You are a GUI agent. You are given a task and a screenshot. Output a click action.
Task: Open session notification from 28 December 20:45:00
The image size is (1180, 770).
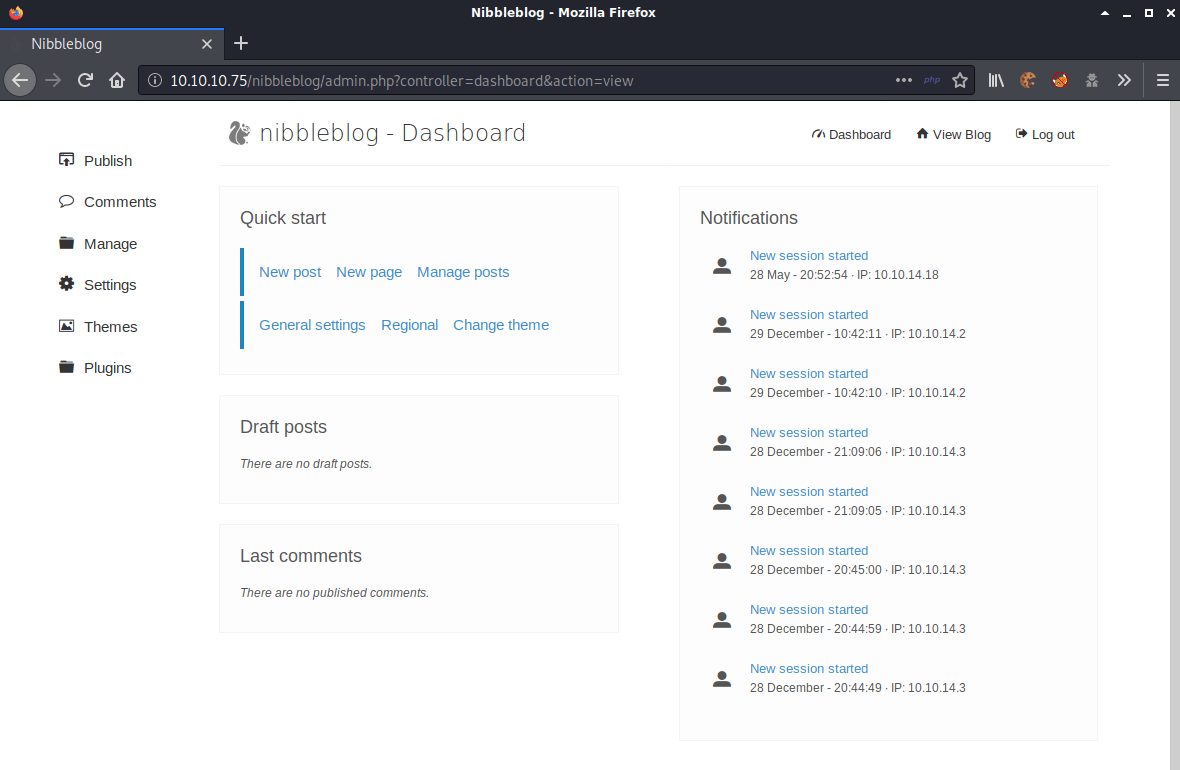[x=808, y=551]
